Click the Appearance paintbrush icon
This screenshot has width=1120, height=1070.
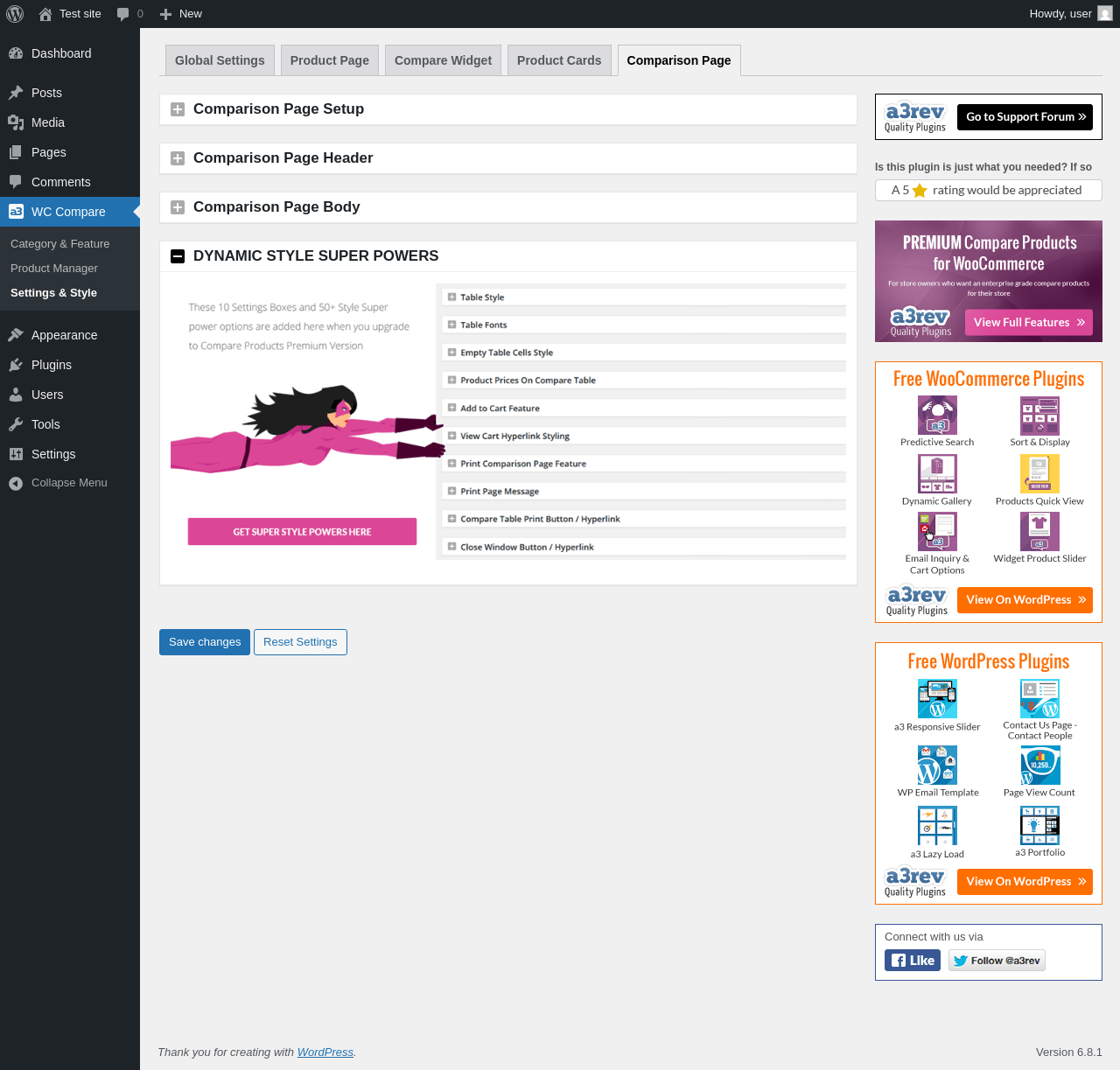[16, 335]
